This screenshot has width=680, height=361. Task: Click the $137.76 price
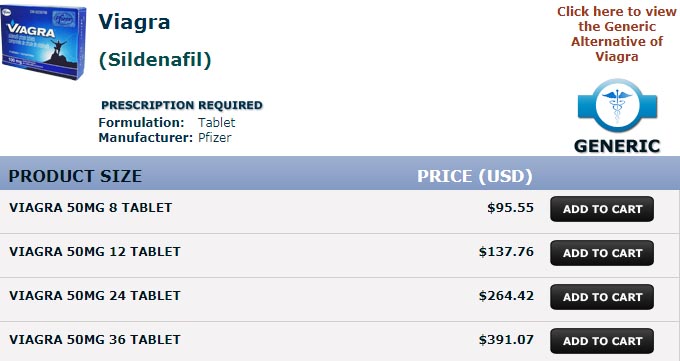coord(506,252)
